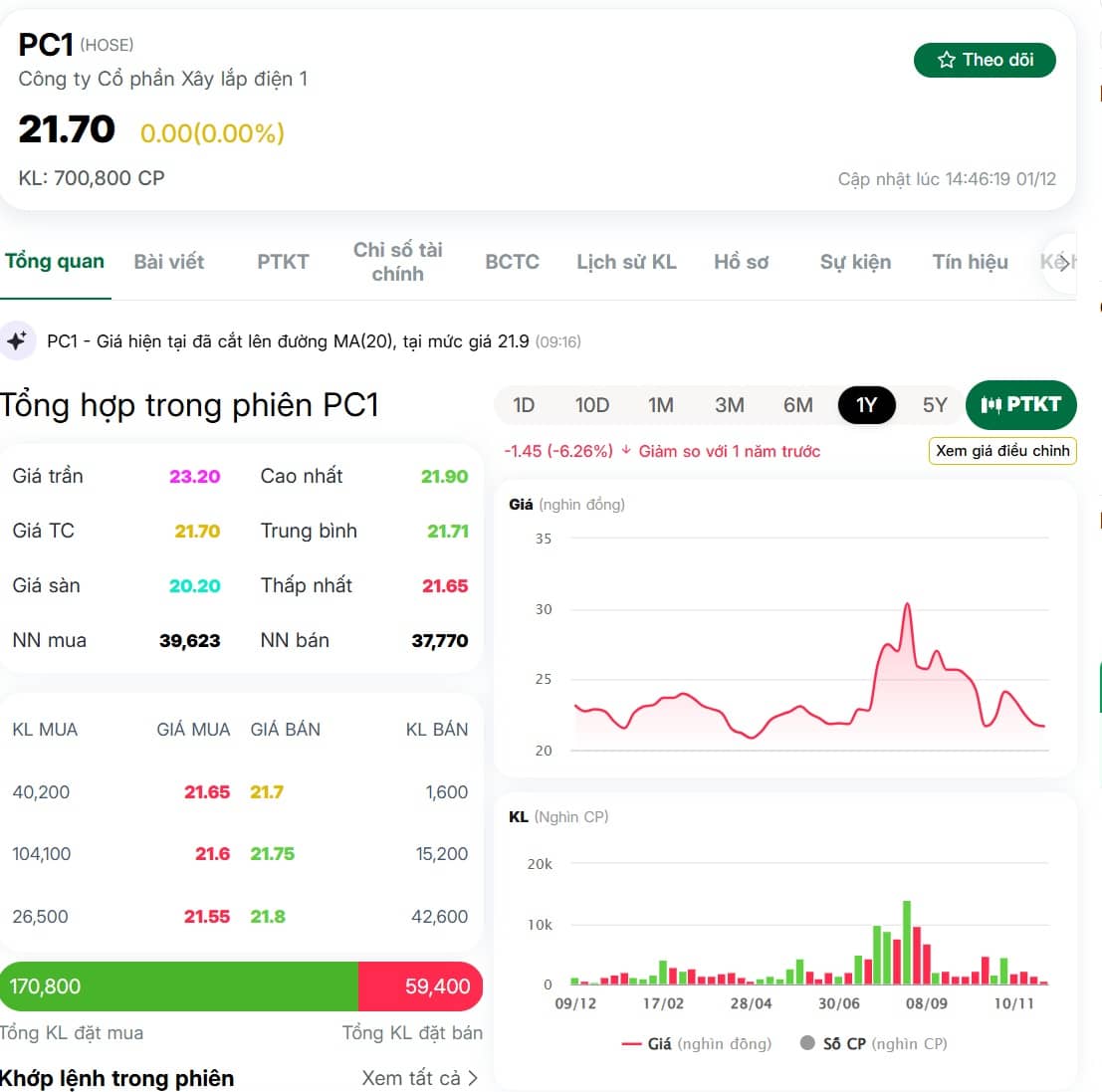Click bid price 21.55

pos(207,917)
